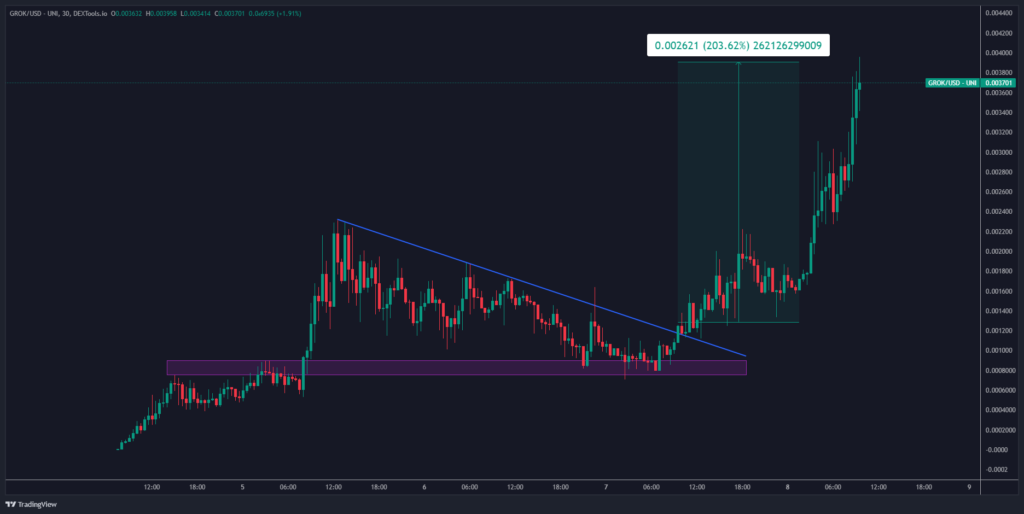This screenshot has width=1024, height=514.
Task: Click day 9 marker on time axis
Action: tap(969, 487)
